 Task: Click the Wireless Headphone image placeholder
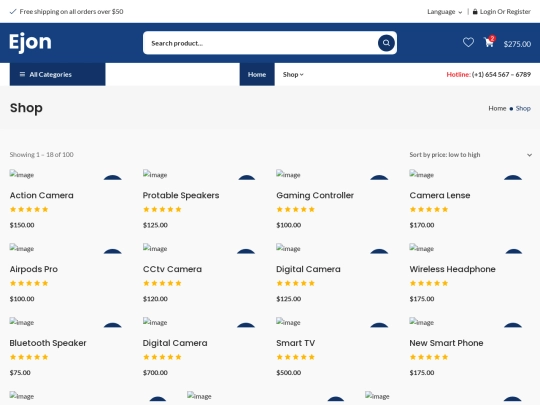(x=422, y=248)
